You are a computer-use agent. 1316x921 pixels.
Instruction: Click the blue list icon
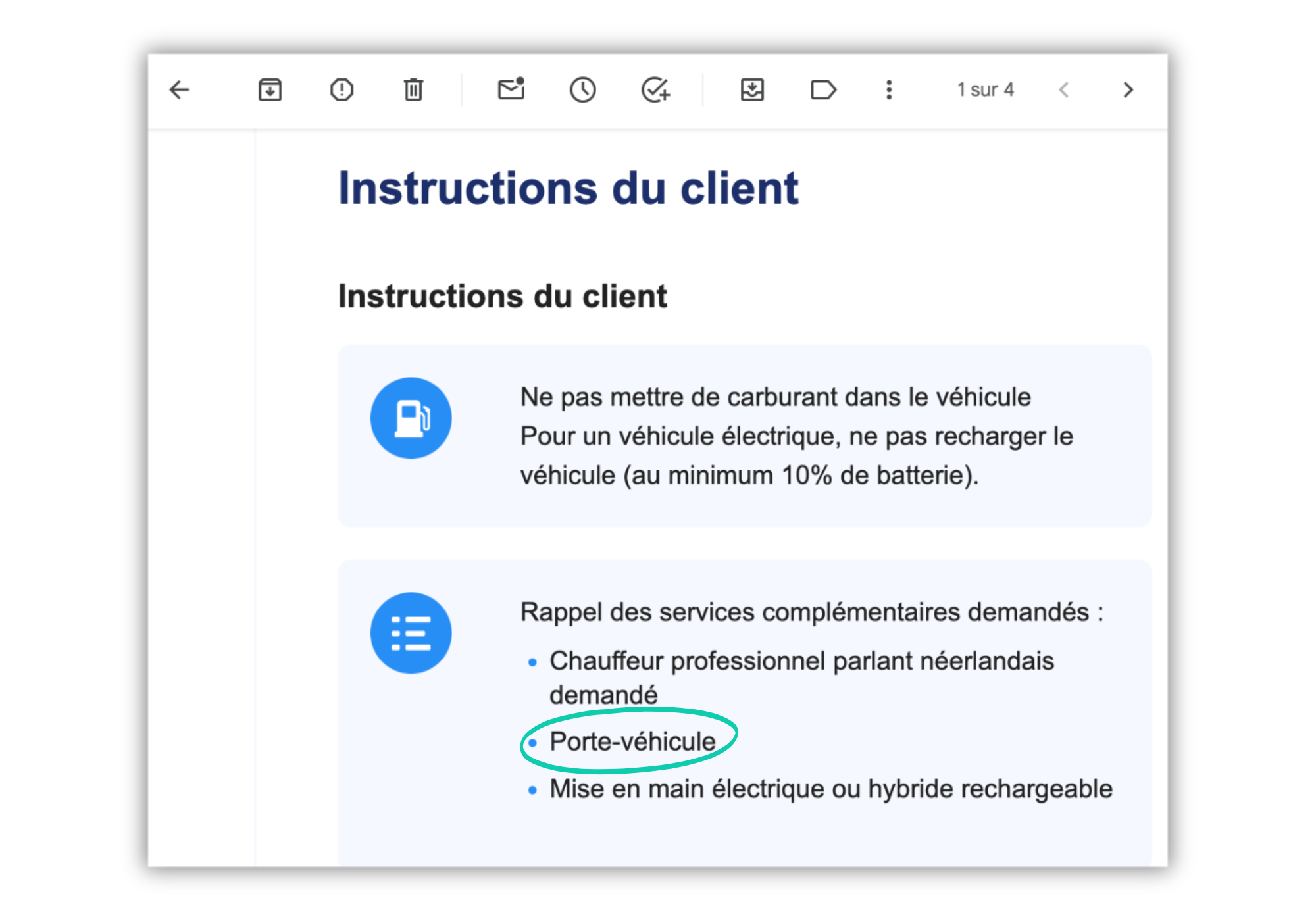pos(411,633)
